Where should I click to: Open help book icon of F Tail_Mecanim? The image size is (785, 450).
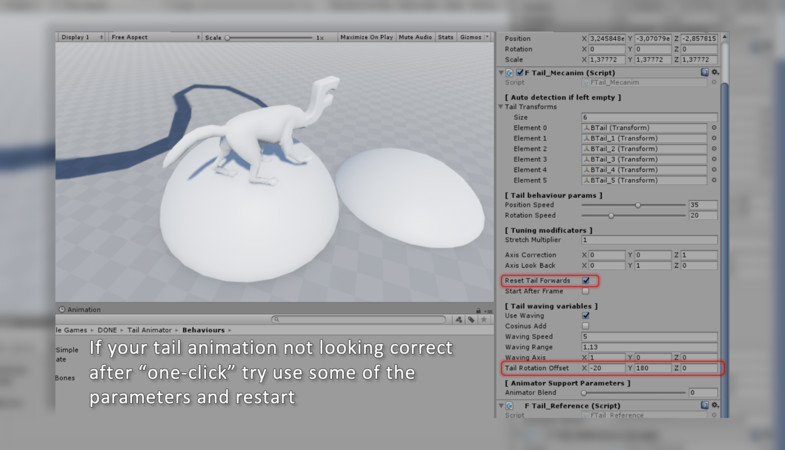(704, 73)
